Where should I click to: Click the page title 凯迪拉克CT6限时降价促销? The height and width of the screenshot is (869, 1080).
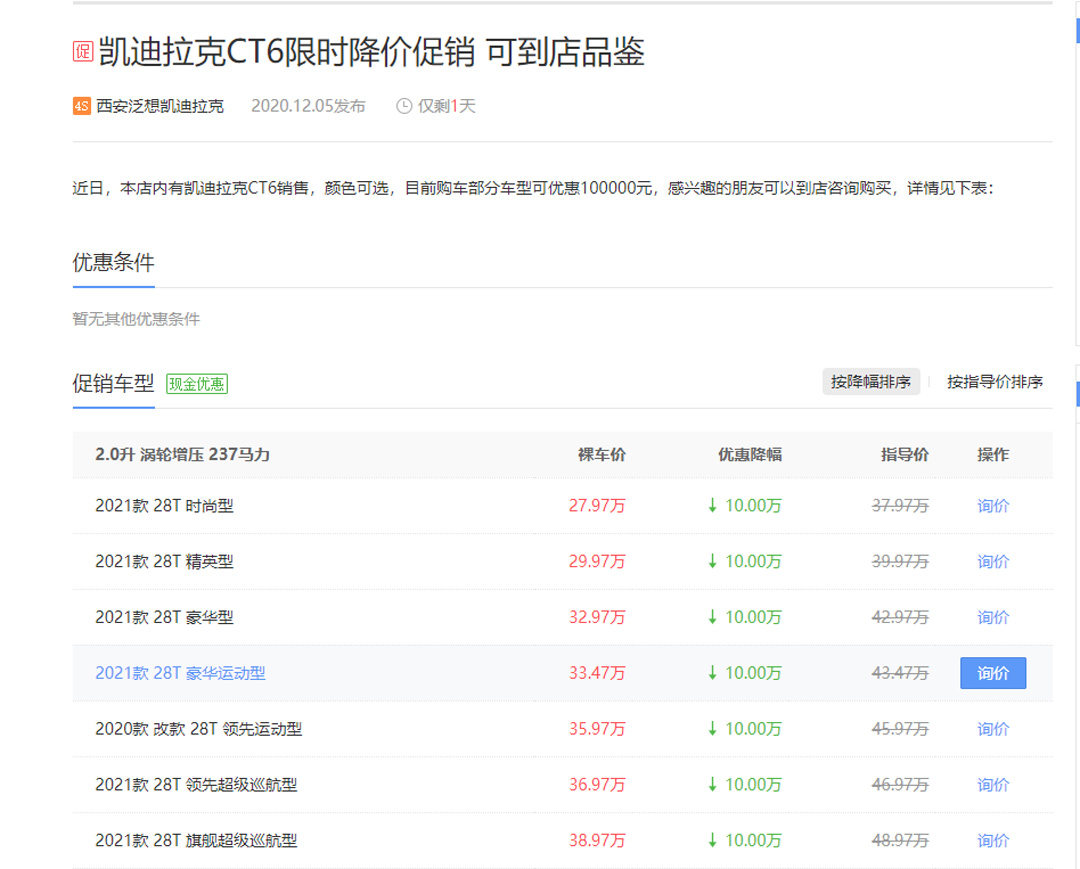coord(372,52)
